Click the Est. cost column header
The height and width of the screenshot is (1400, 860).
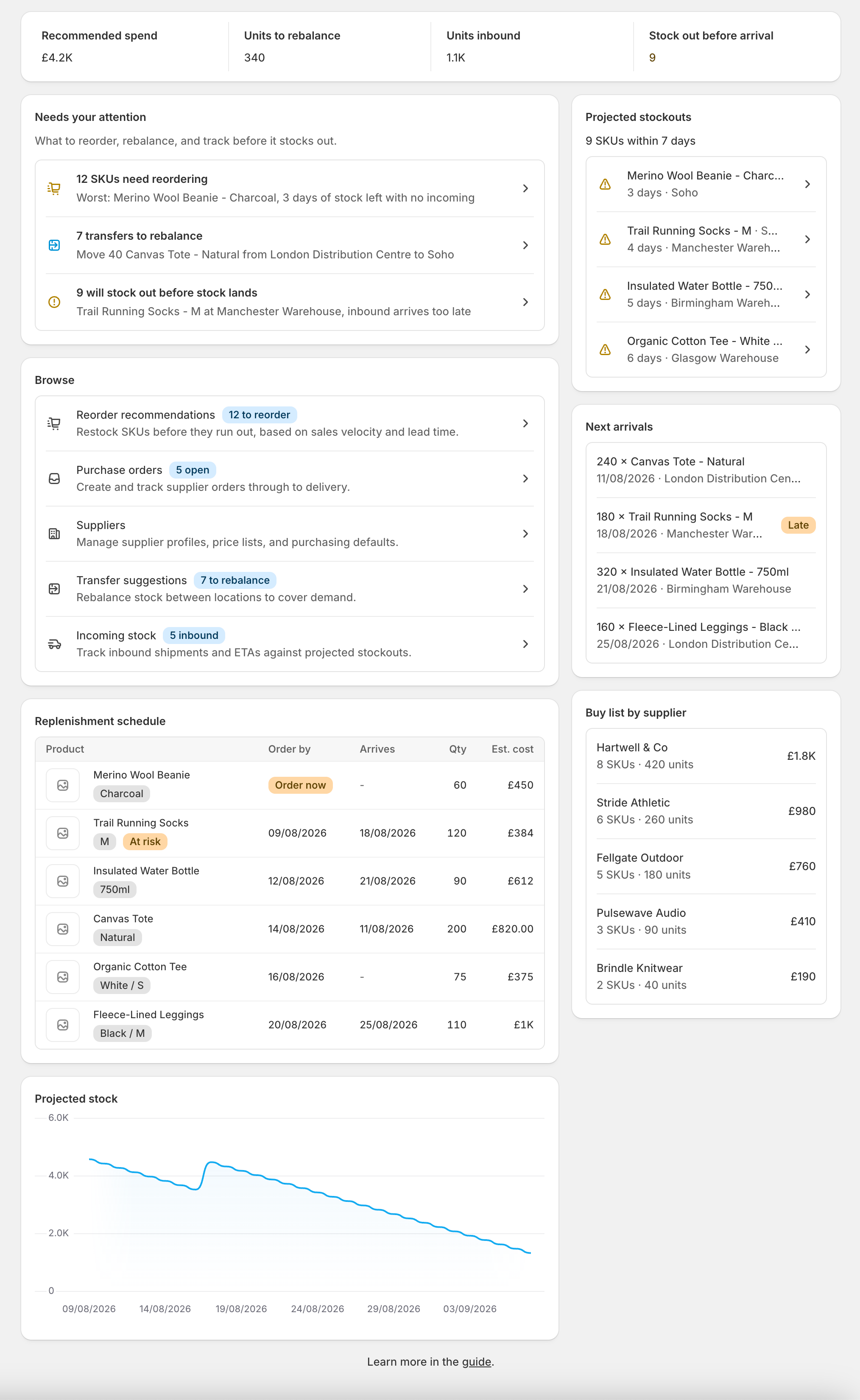(x=512, y=749)
